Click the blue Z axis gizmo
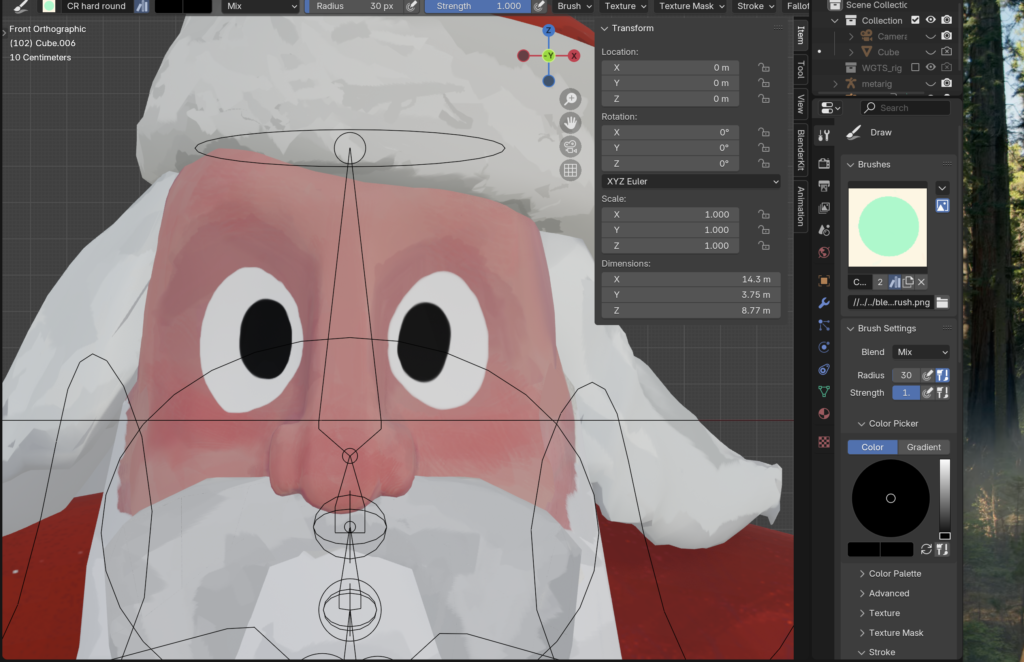Viewport: 1024px width, 662px height. tap(549, 30)
